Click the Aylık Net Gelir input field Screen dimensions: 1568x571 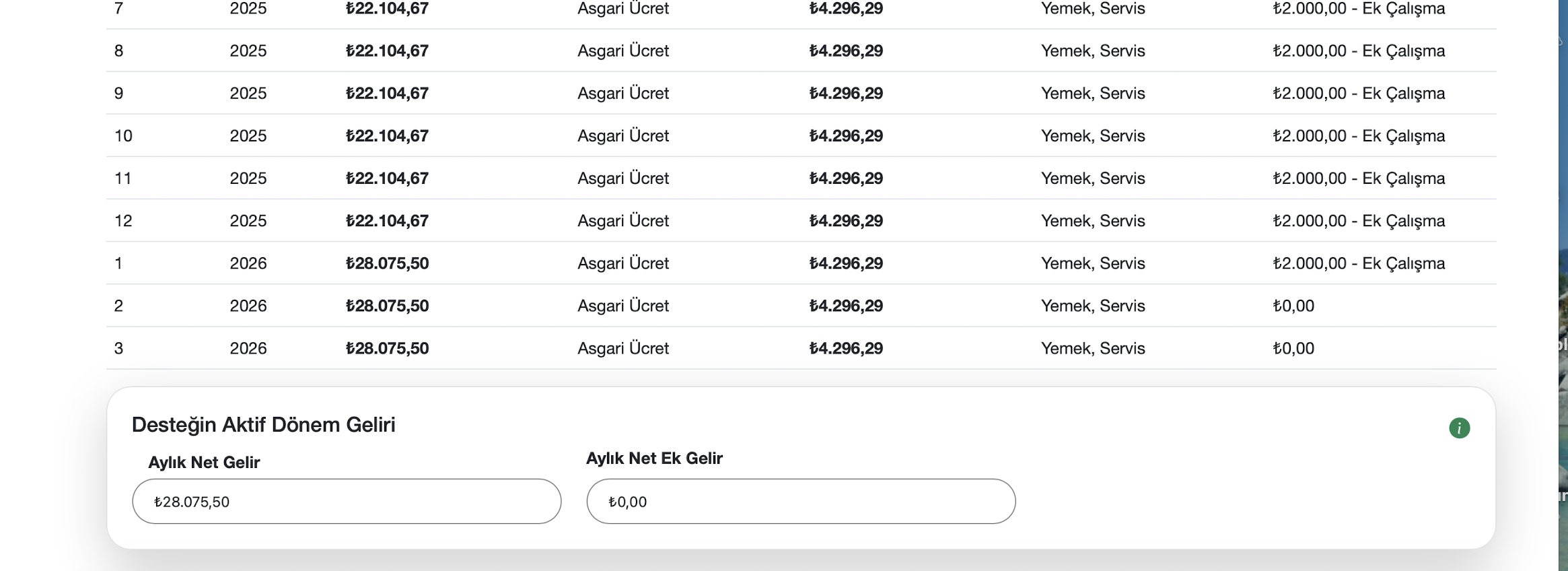tap(347, 501)
